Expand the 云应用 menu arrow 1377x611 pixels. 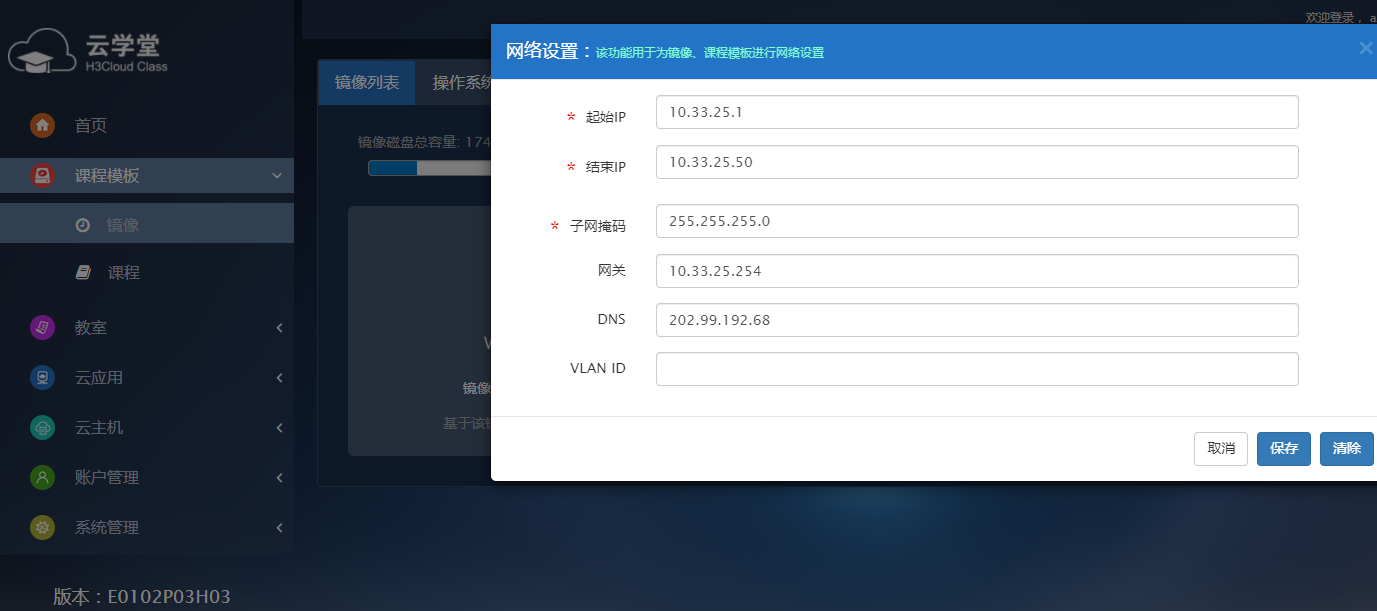pyautogui.click(x=279, y=378)
